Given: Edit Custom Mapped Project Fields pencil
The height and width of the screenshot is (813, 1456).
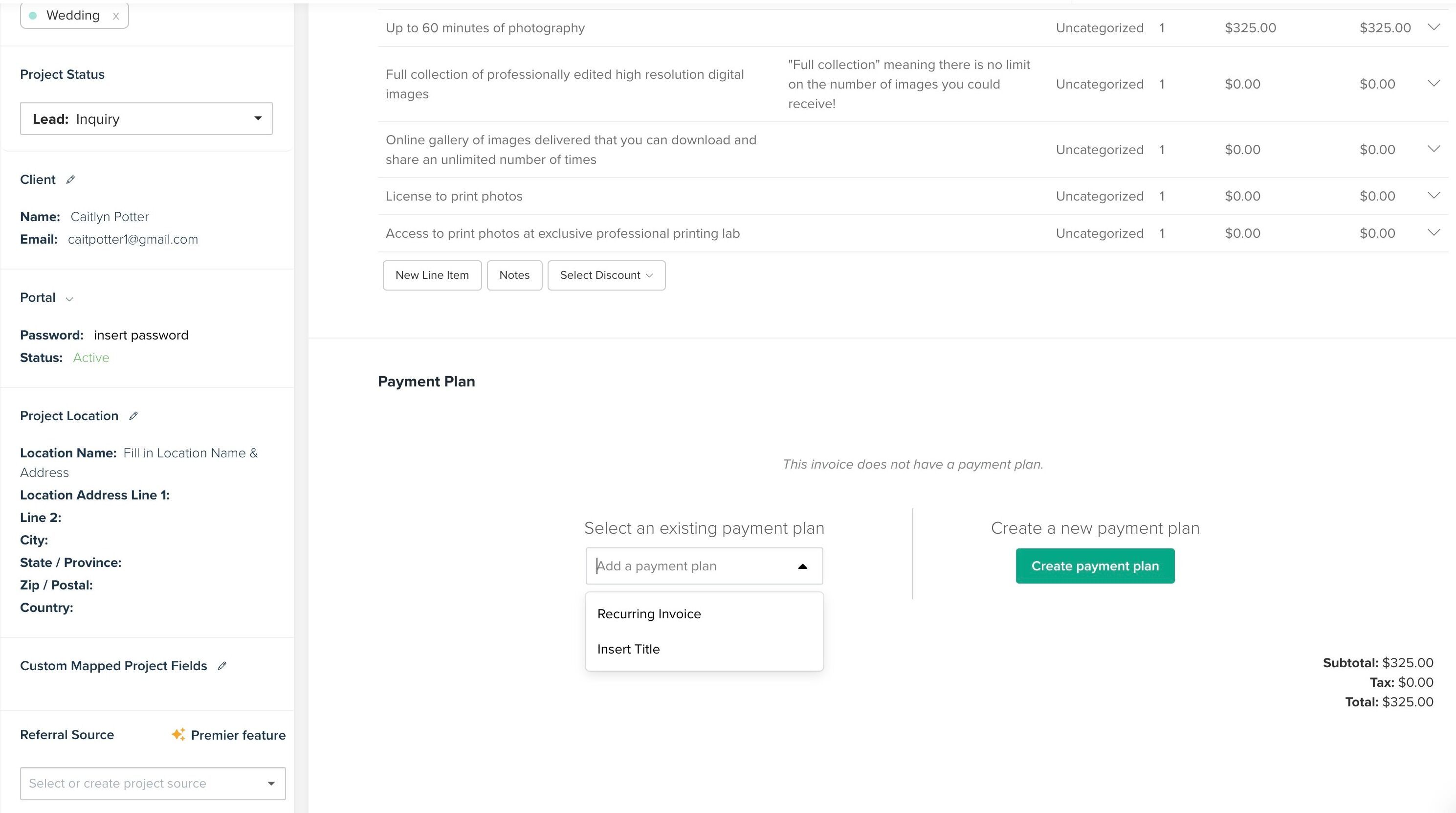Looking at the screenshot, I should tap(222, 666).
